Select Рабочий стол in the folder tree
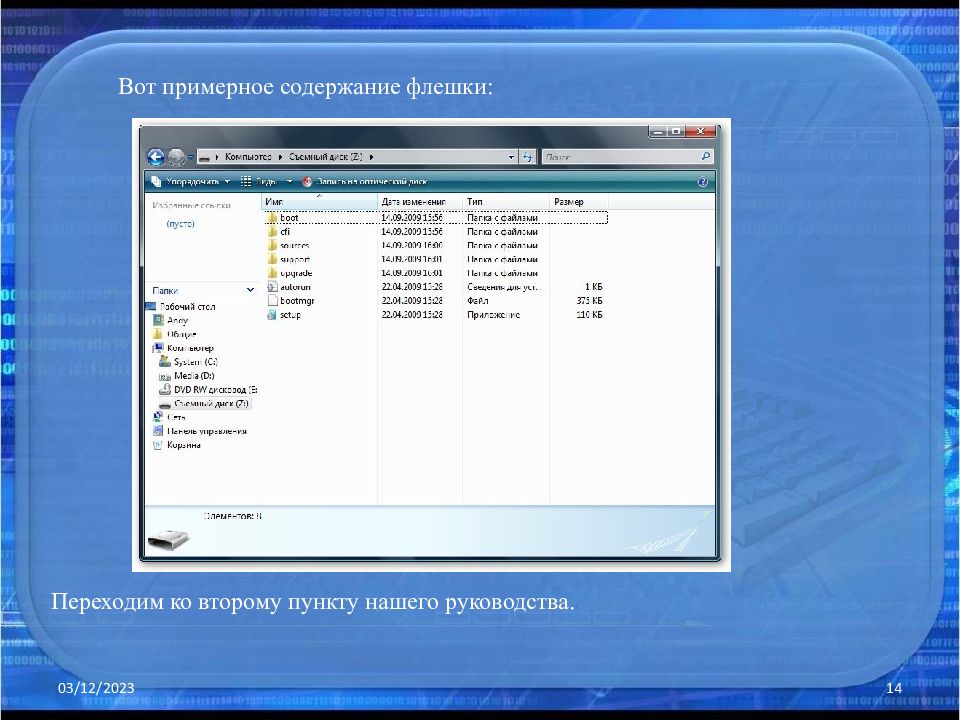Image resolution: width=960 pixels, height=720 pixels. (187, 307)
